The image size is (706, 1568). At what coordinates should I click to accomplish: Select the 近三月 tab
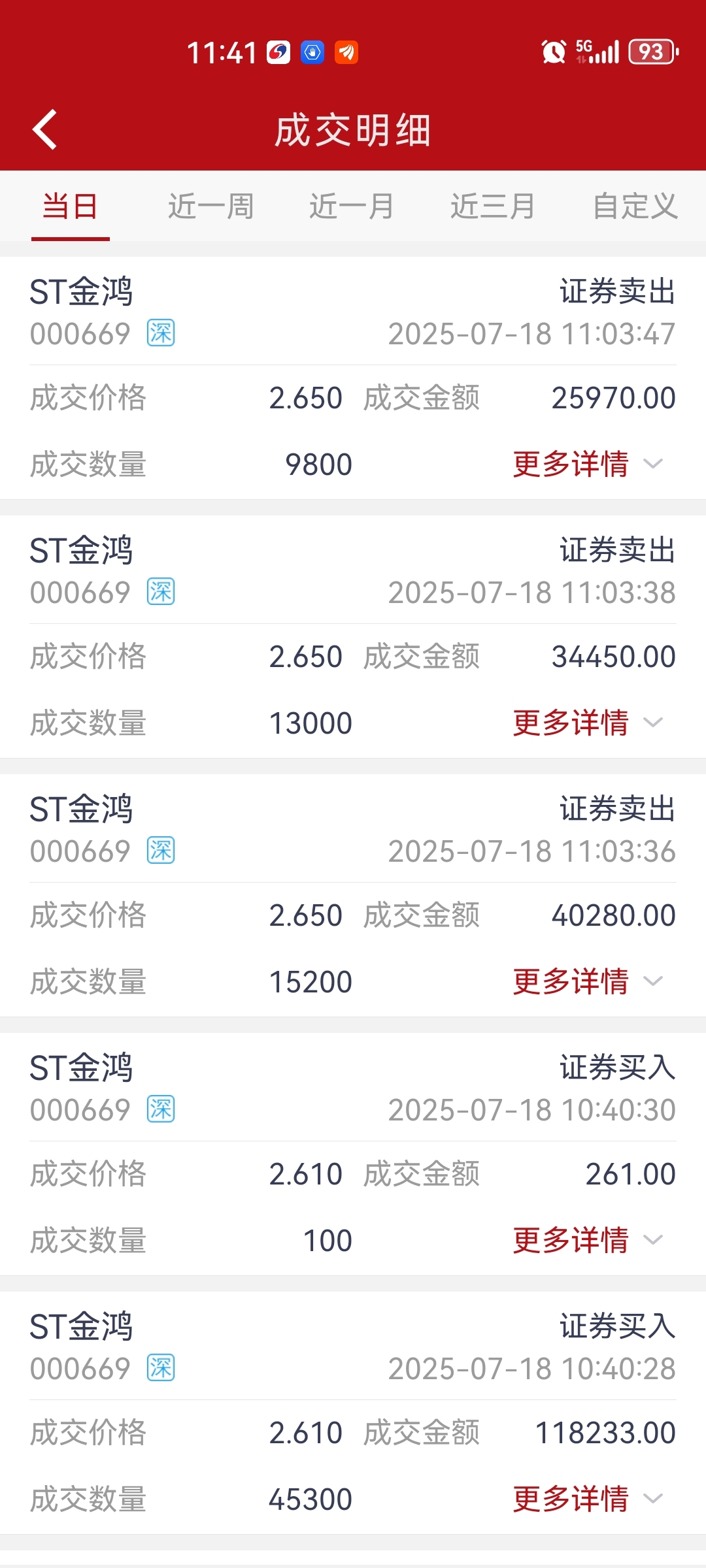[493, 206]
